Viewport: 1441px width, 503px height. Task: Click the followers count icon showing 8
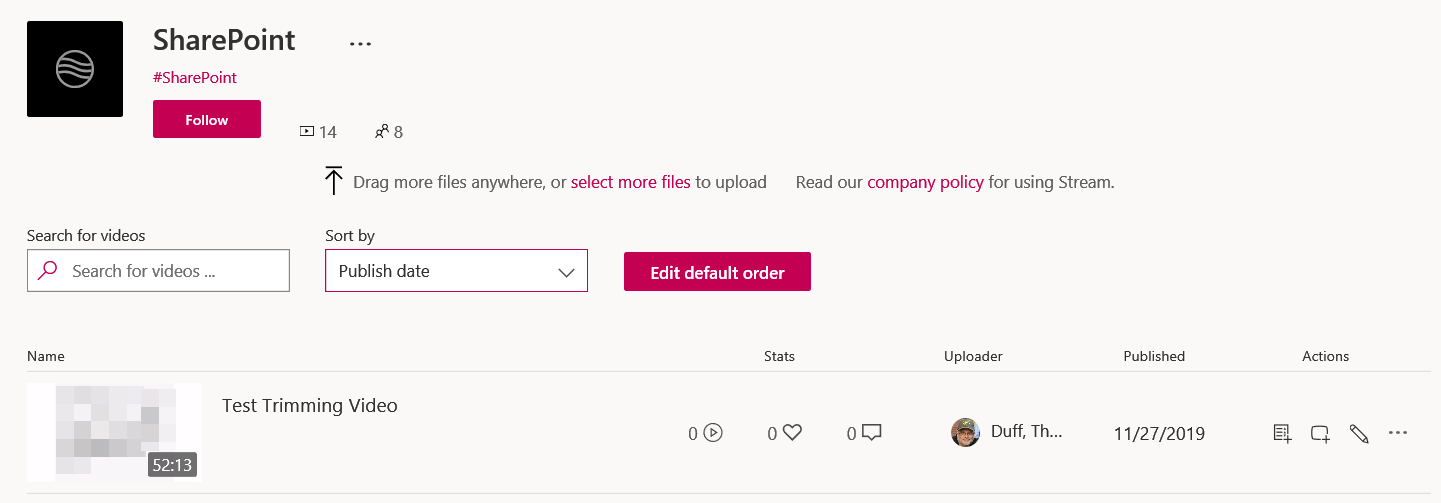[381, 131]
